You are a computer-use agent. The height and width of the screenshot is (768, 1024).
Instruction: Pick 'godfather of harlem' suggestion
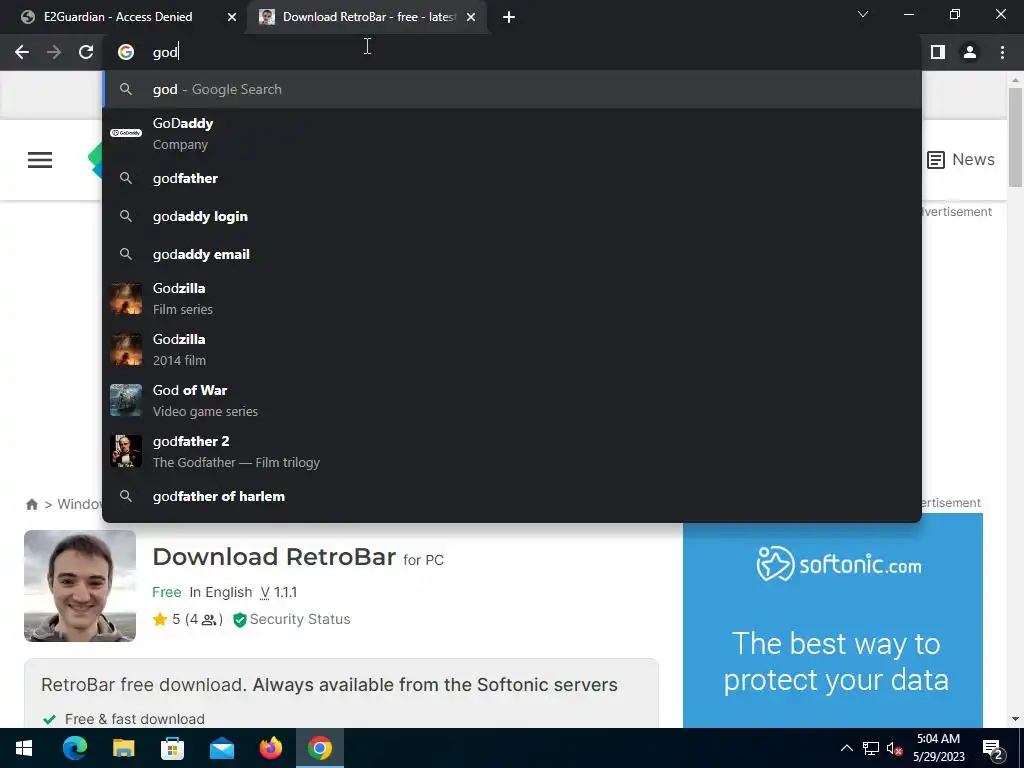click(512, 496)
